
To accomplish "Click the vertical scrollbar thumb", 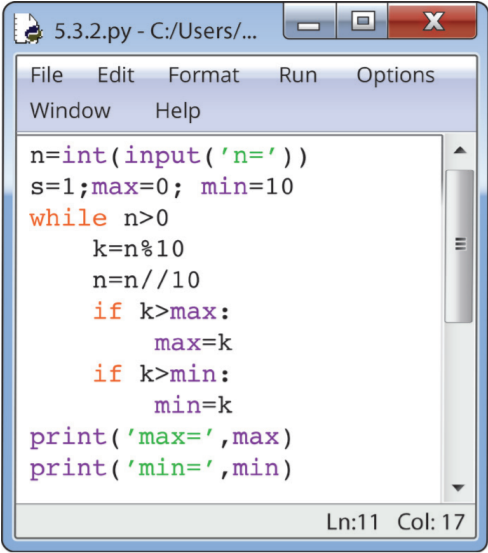I will click(459, 246).
